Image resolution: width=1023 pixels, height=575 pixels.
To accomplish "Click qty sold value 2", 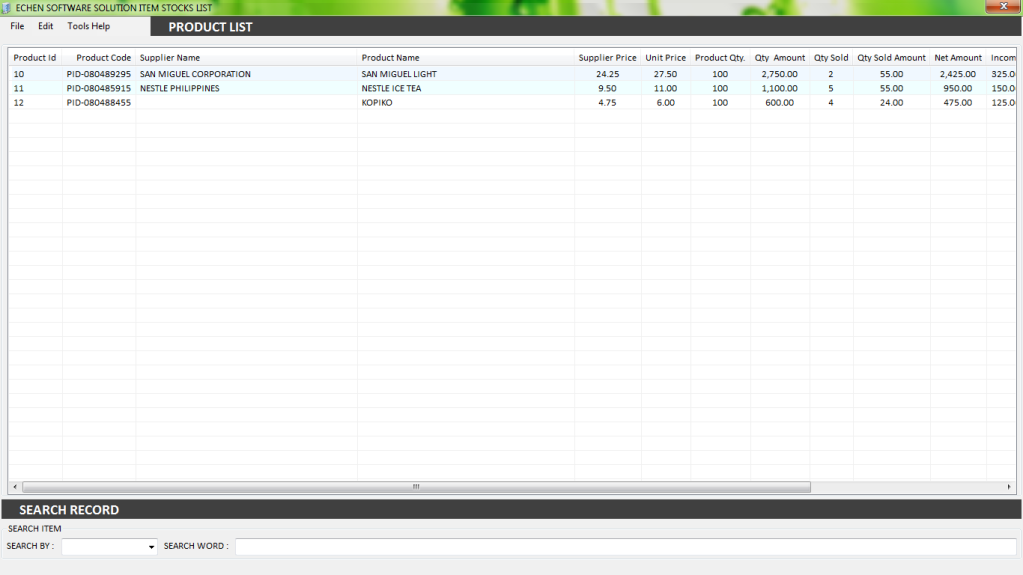I will pos(831,74).
